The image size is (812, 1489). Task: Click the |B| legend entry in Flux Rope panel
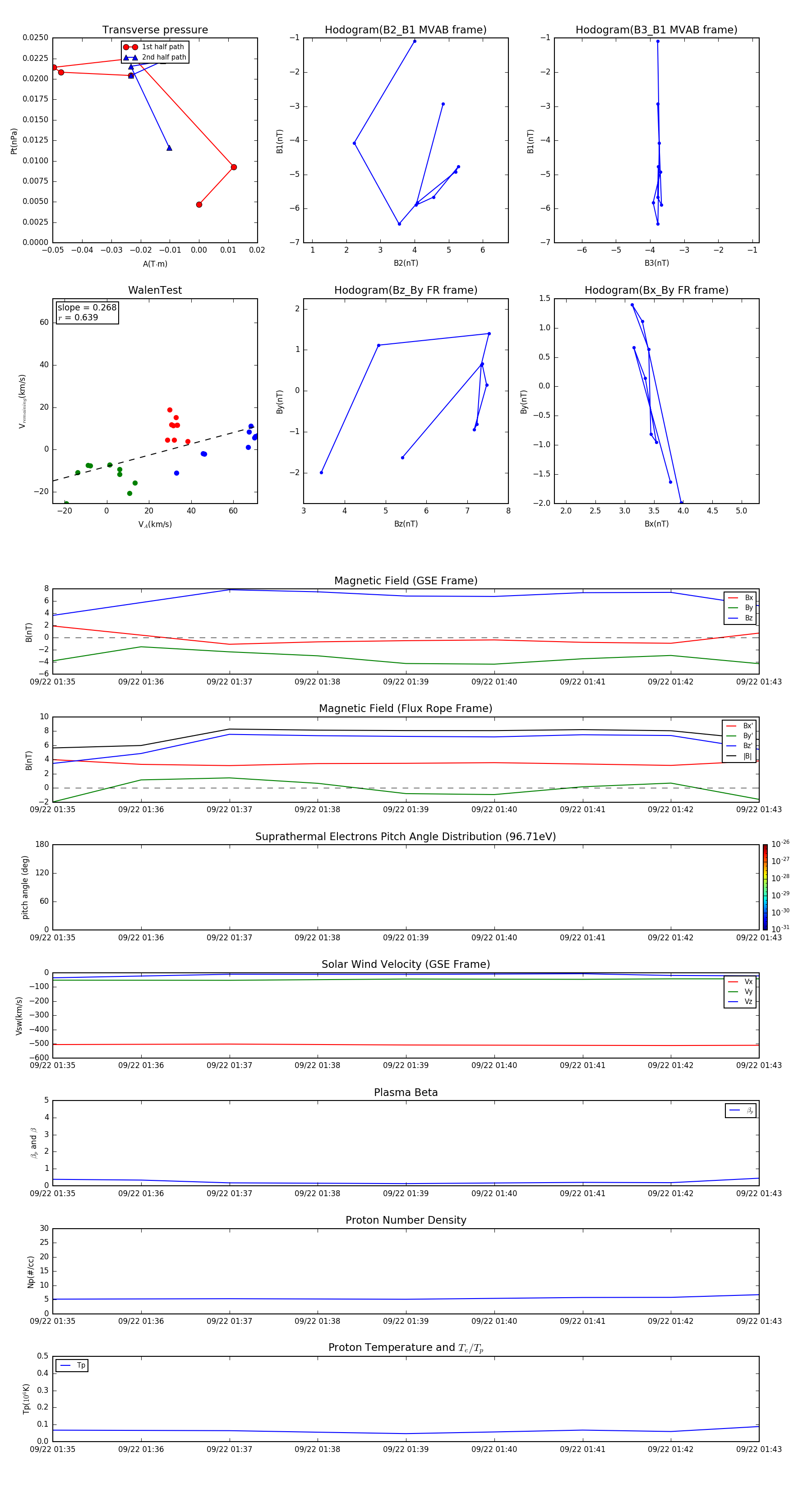point(740,756)
